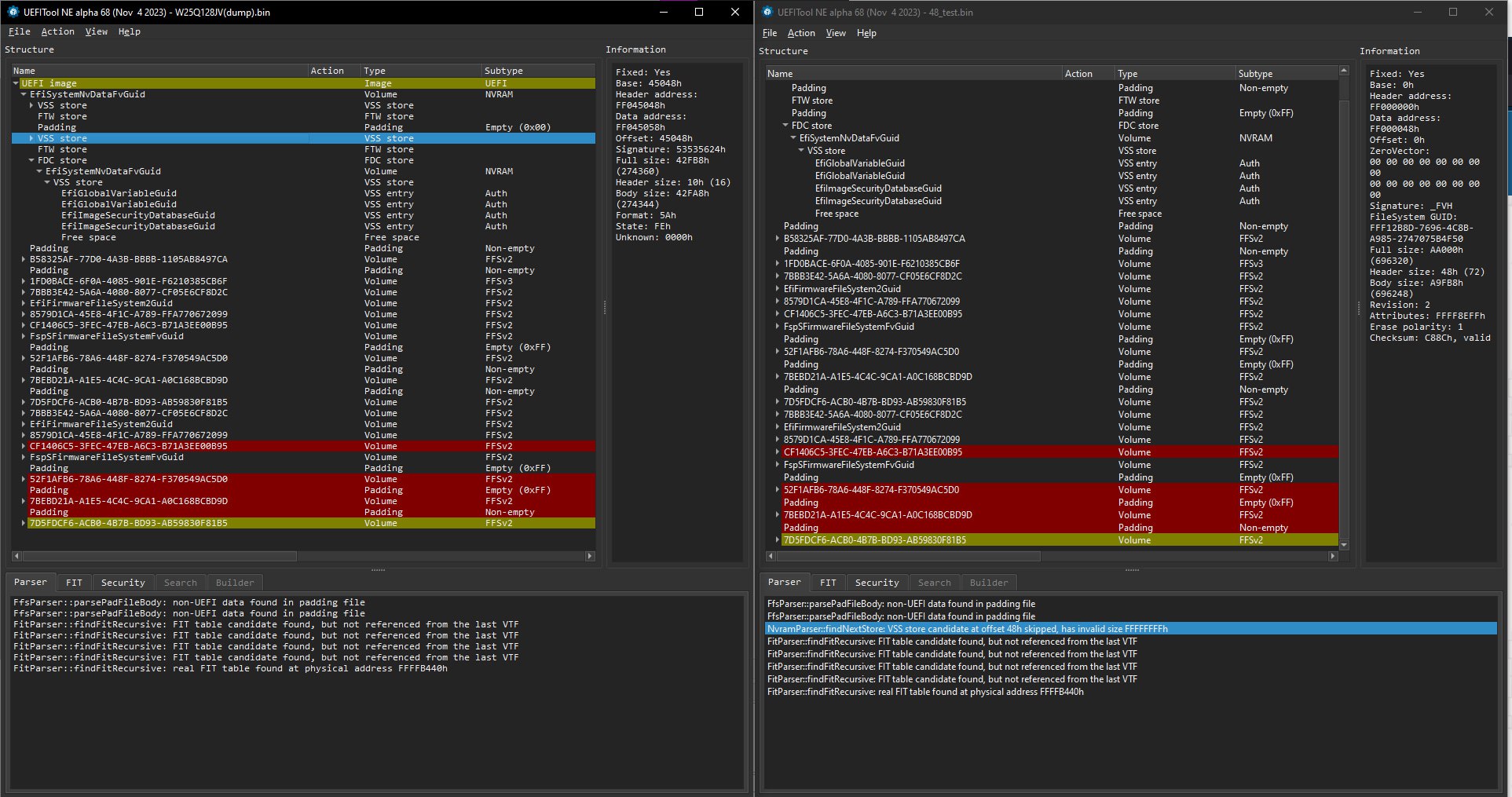This screenshot has height=797, width=1512.
Task: Open the File menu in left window
Action: point(19,31)
